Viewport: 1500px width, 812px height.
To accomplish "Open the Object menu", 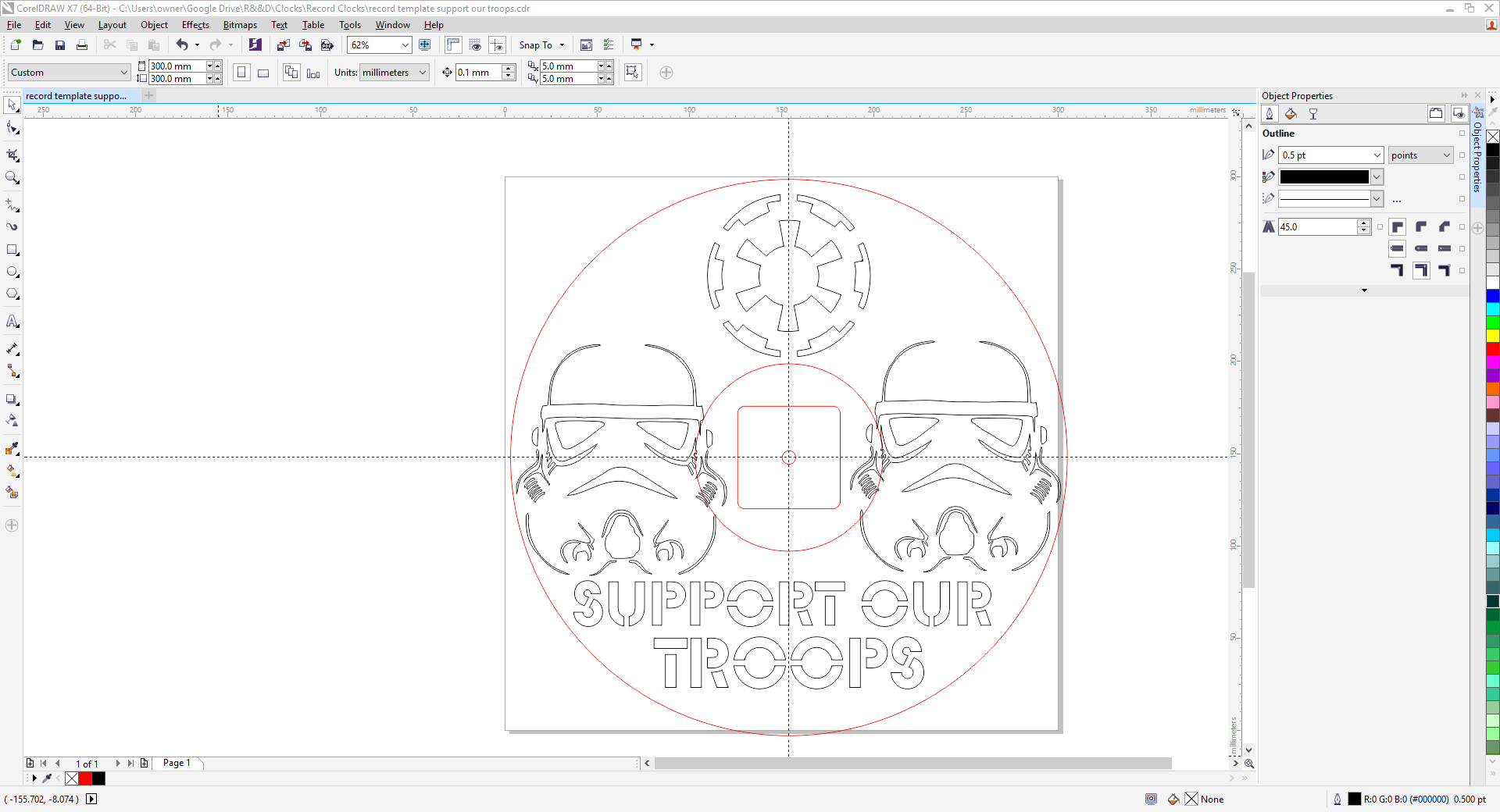I will click(154, 25).
